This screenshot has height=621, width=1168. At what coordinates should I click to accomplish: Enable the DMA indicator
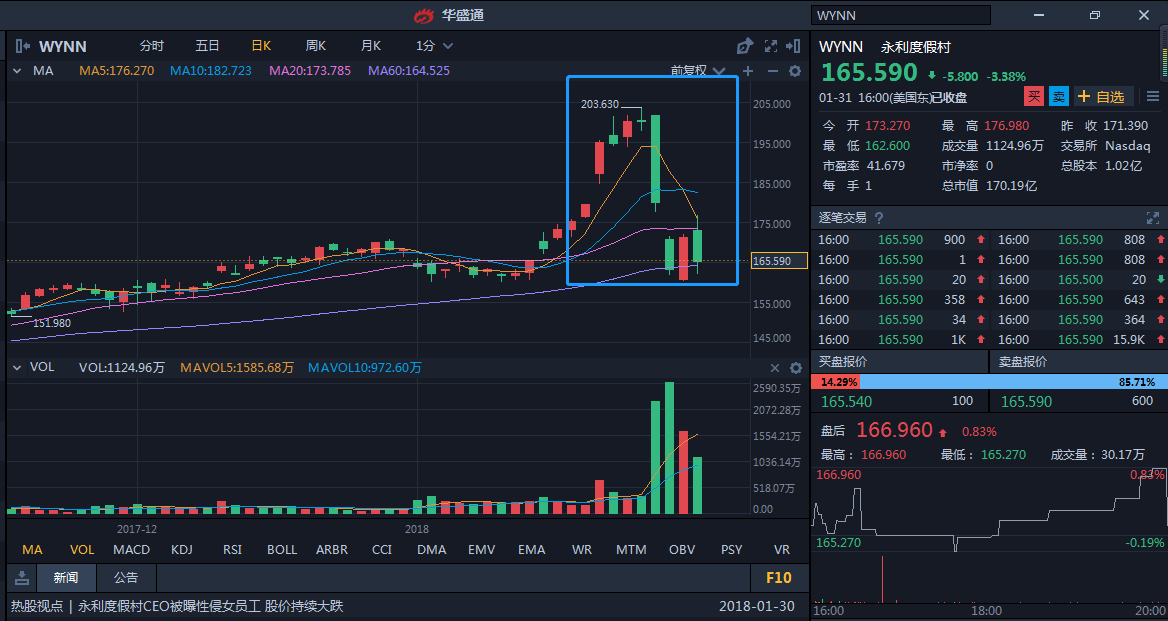coord(431,550)
